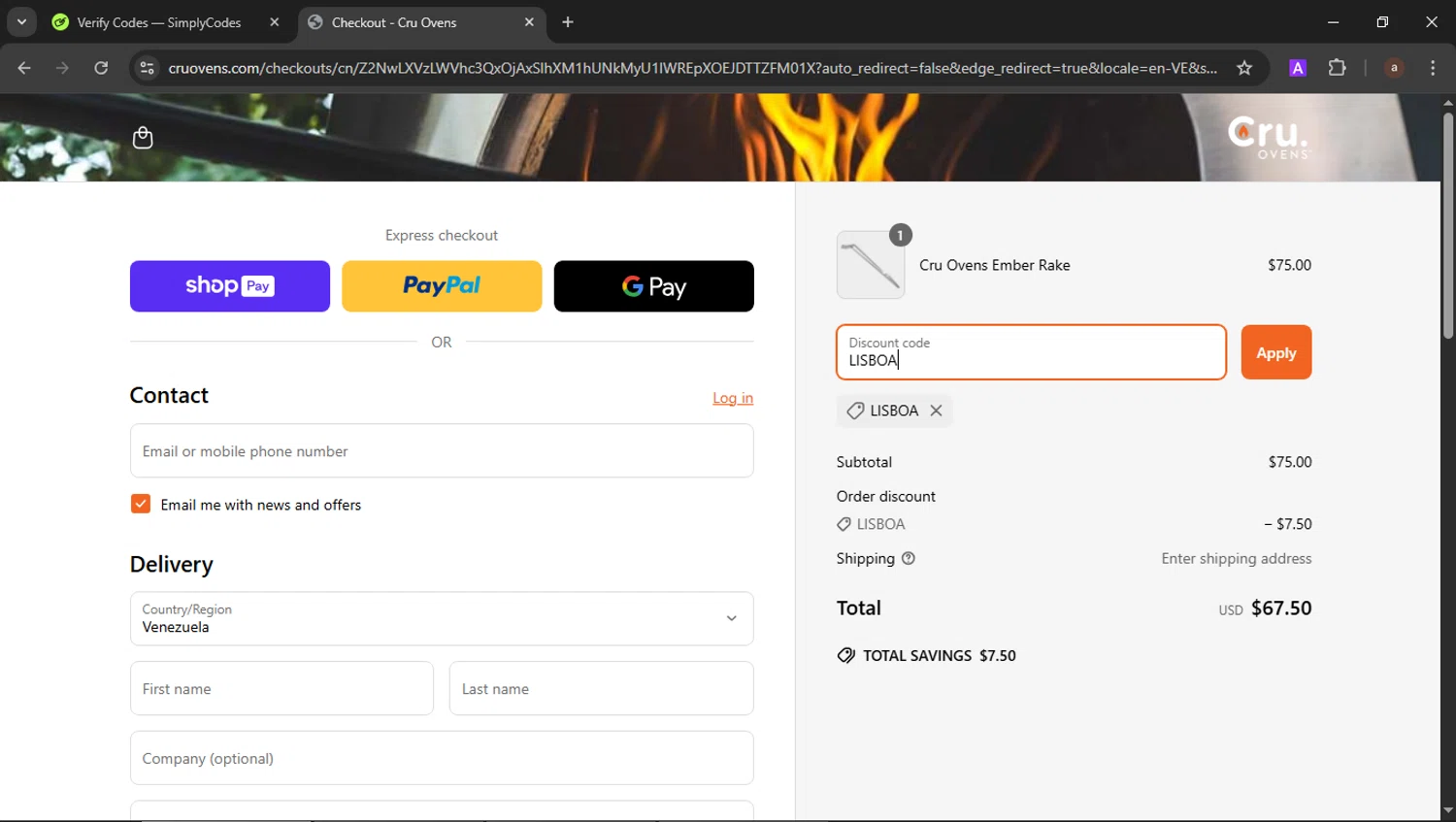Click the Ember Rake product thumbnail
Image resolution: width=1456 pixels, height=822 pixels.
(871, 265)
